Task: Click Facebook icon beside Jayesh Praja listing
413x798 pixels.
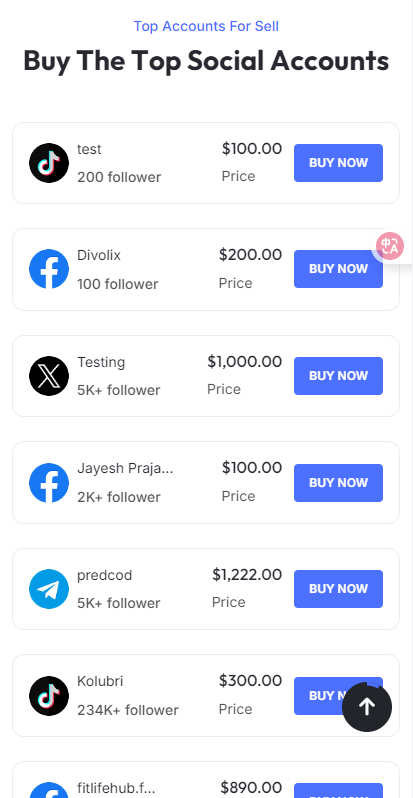Action: (x=49, y=482)
